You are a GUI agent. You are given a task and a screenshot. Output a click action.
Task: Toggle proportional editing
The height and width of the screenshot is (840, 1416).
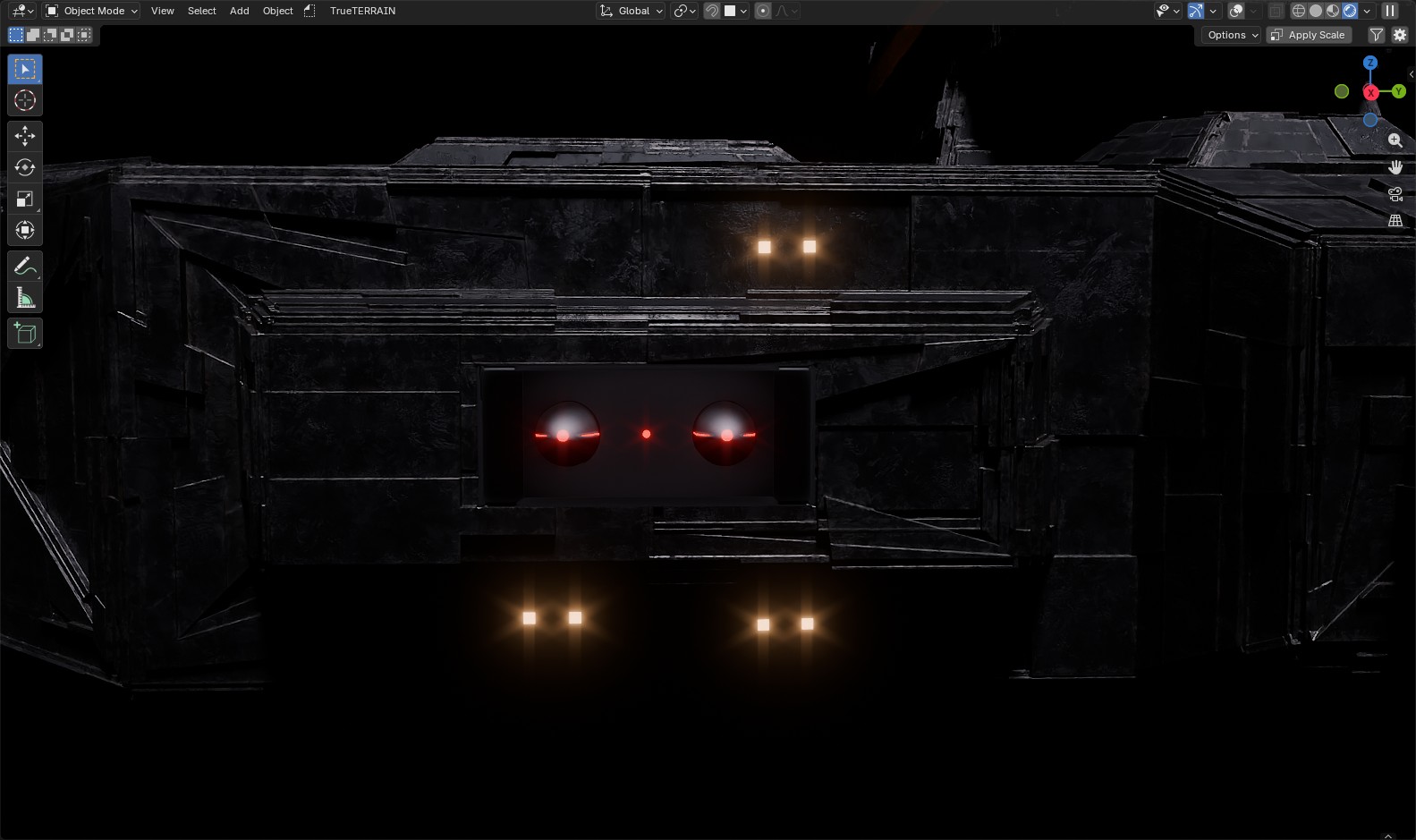(763, 11)
